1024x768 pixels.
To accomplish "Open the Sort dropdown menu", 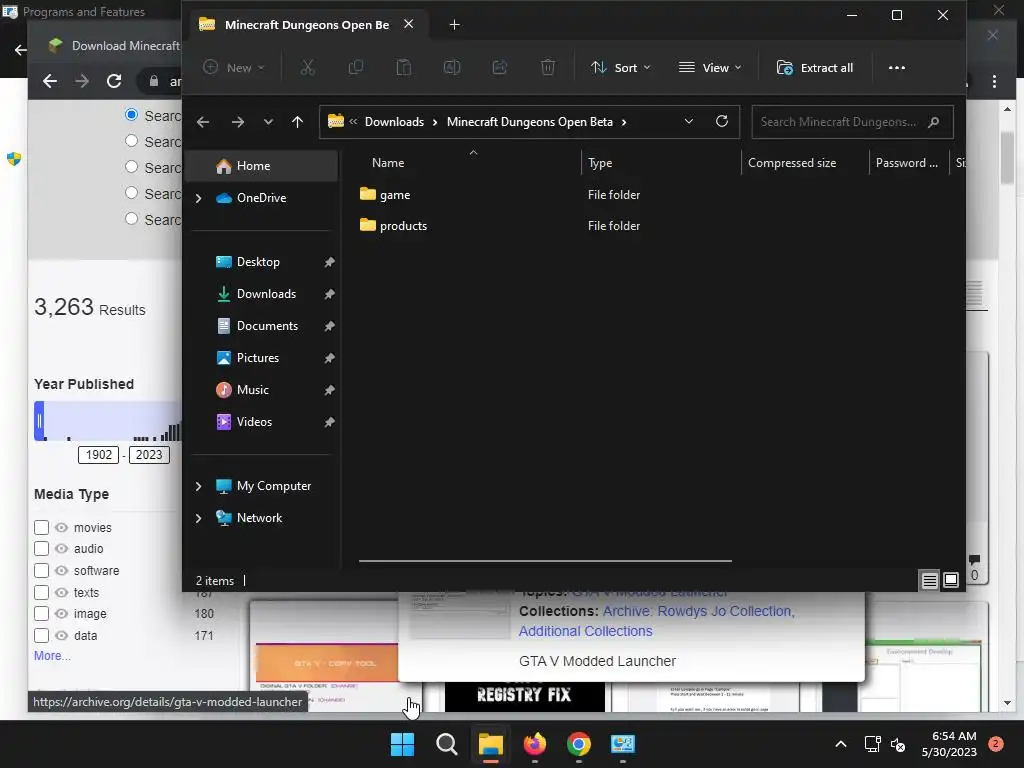I will pos(620,67).
